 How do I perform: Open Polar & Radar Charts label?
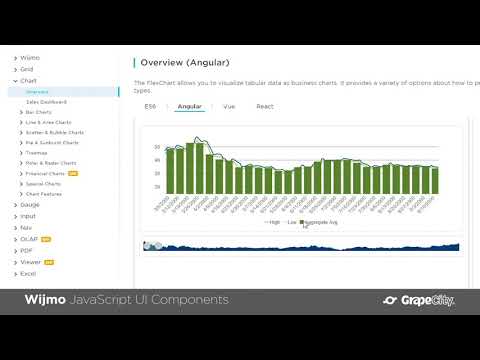tap(51, 163)
